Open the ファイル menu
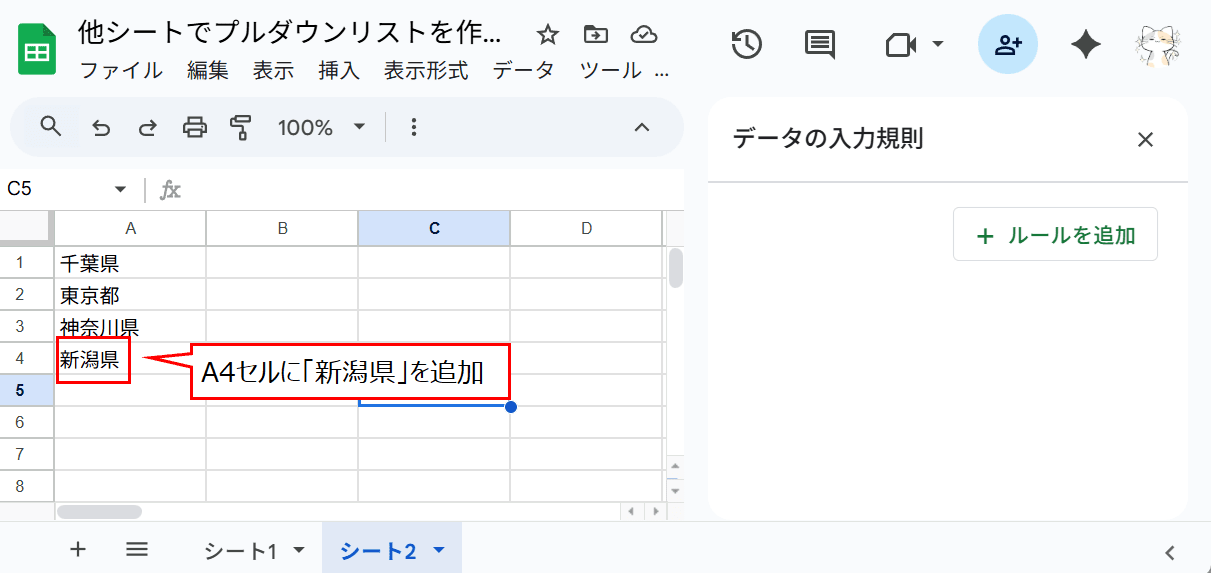 (x=121, y=71)
